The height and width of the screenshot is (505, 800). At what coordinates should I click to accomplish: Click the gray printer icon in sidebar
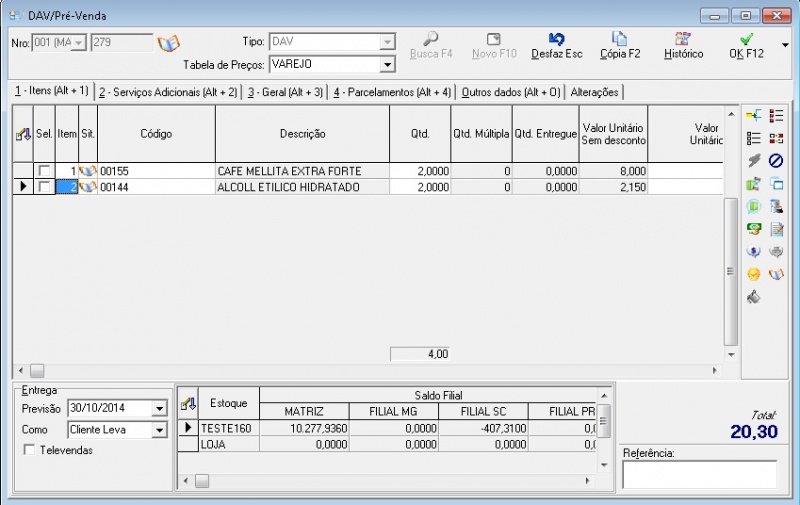[775, 251]
